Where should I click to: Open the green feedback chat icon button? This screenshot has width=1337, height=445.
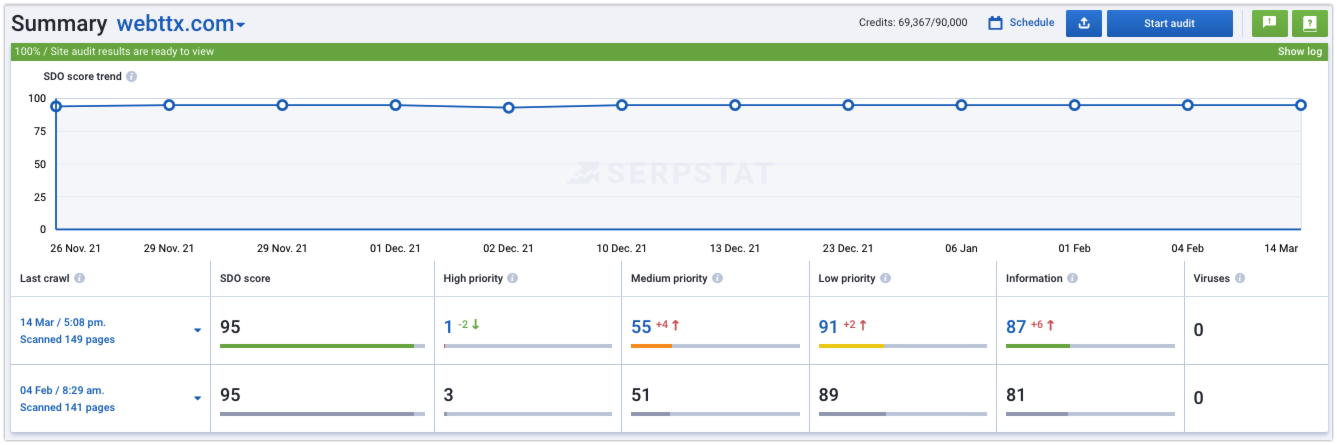(x=1270, y=23)
